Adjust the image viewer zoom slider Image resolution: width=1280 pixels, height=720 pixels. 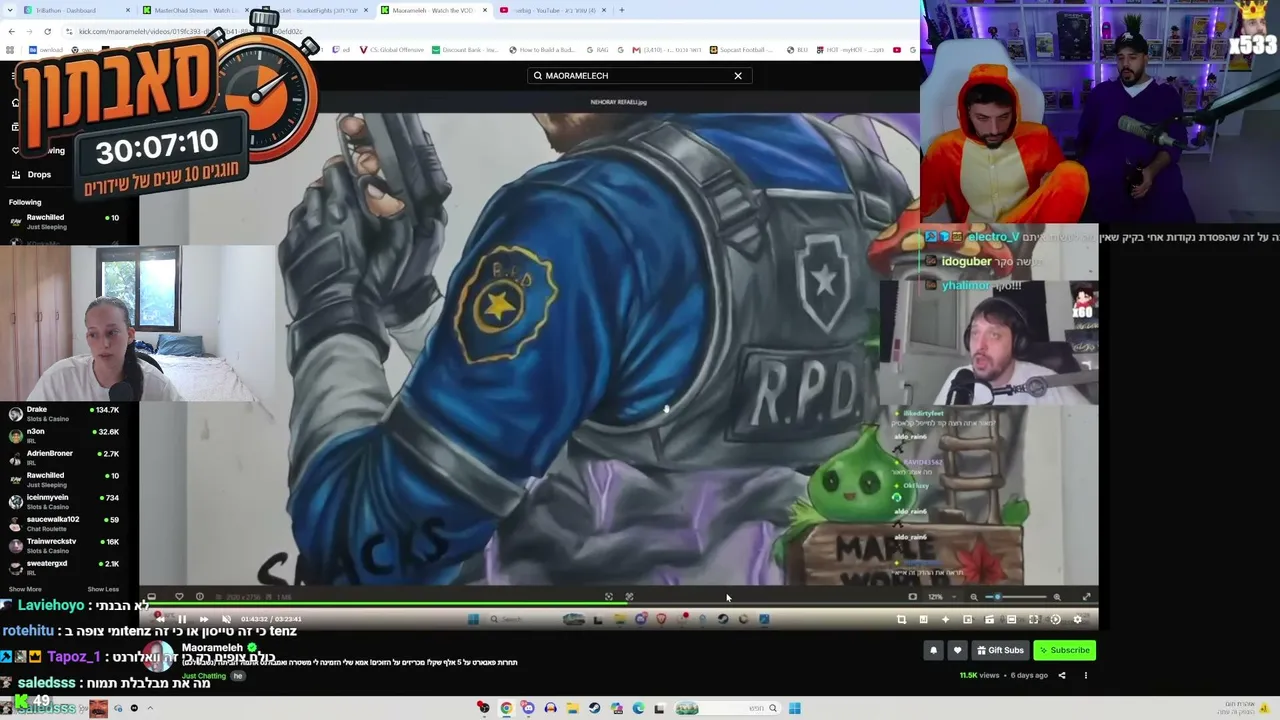click(1015, 597)
